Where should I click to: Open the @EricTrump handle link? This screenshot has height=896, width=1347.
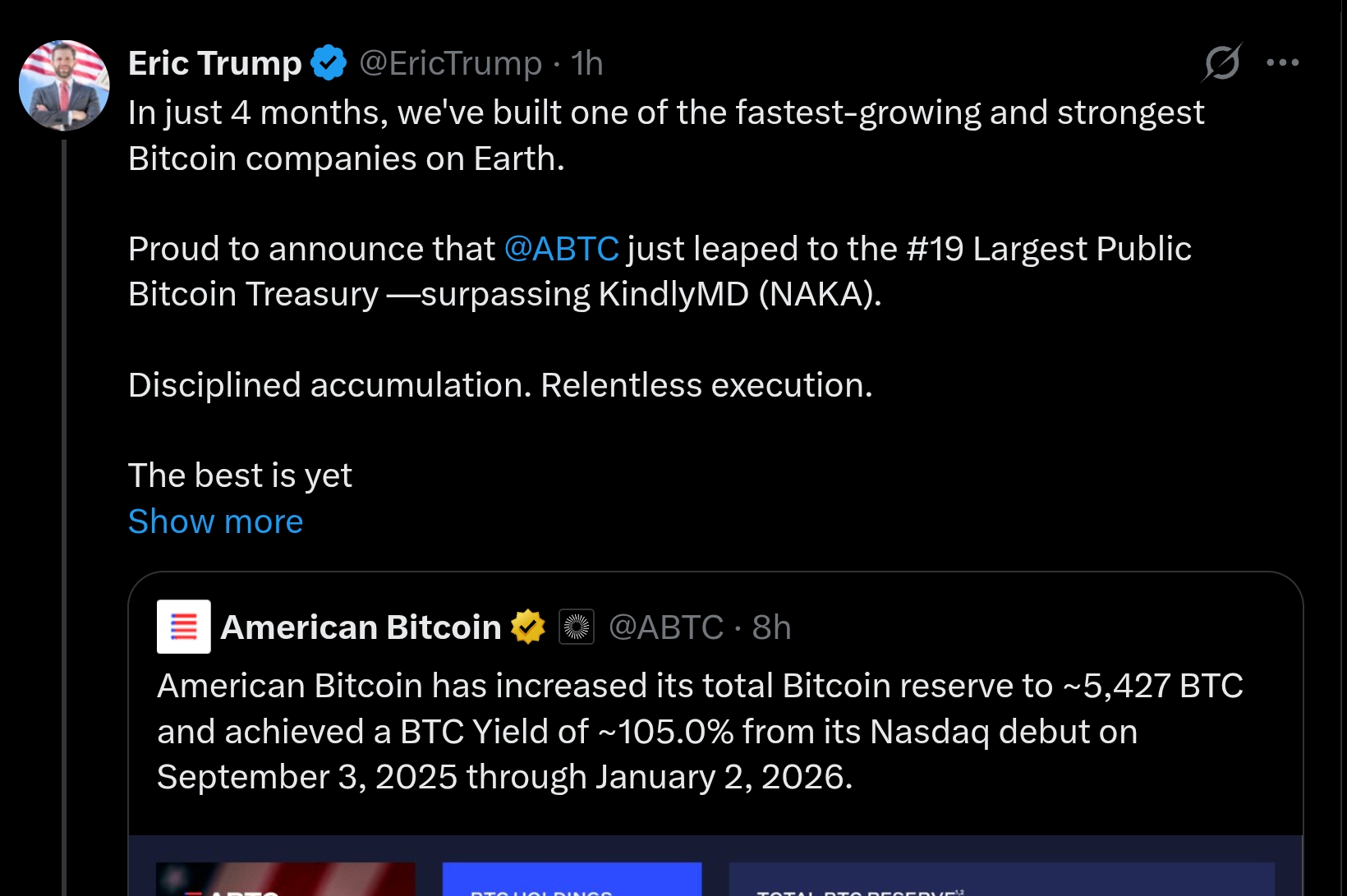click(x=451, y=63)
